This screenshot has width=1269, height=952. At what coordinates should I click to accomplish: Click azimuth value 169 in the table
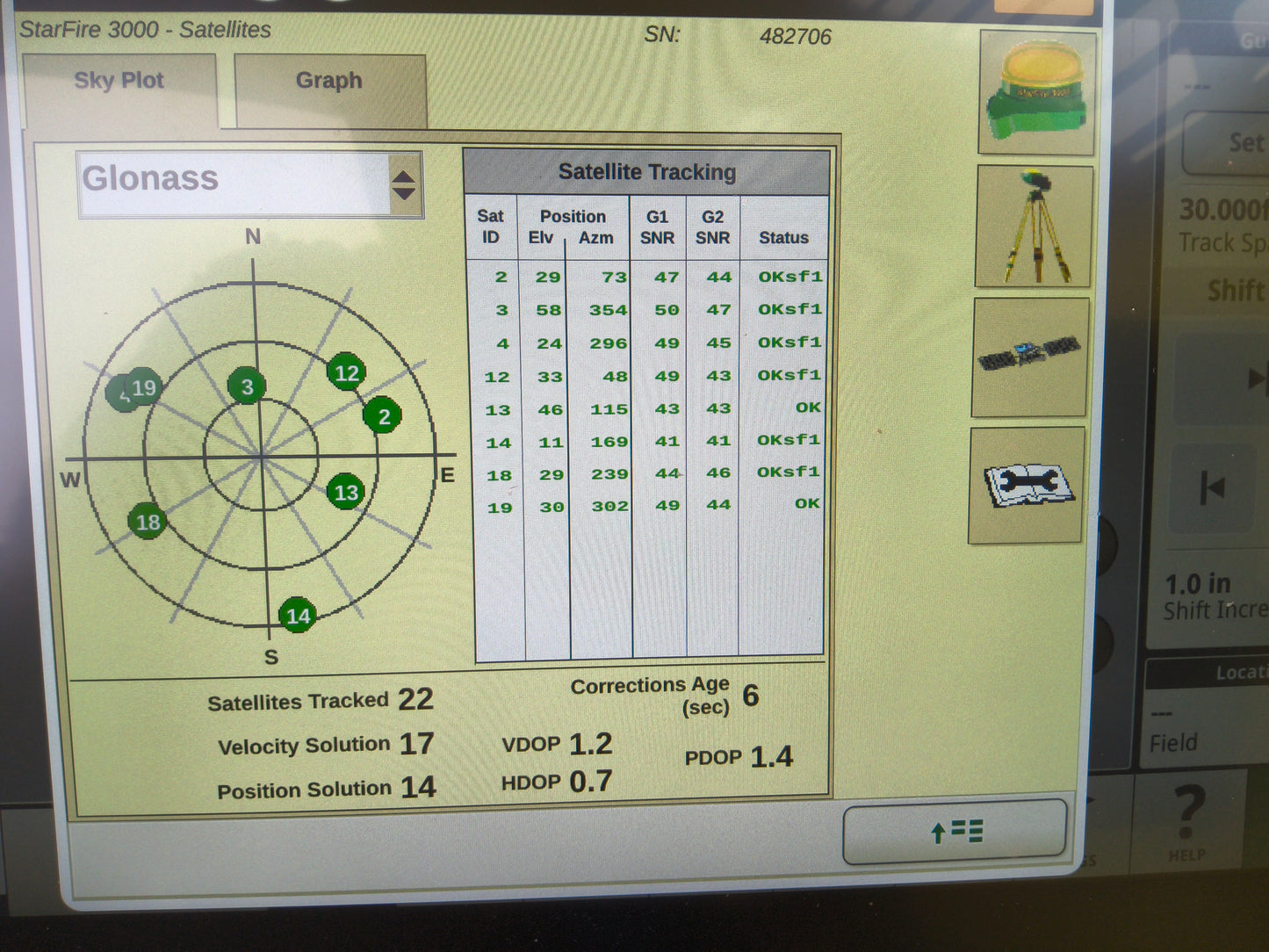tap(609, 442)
